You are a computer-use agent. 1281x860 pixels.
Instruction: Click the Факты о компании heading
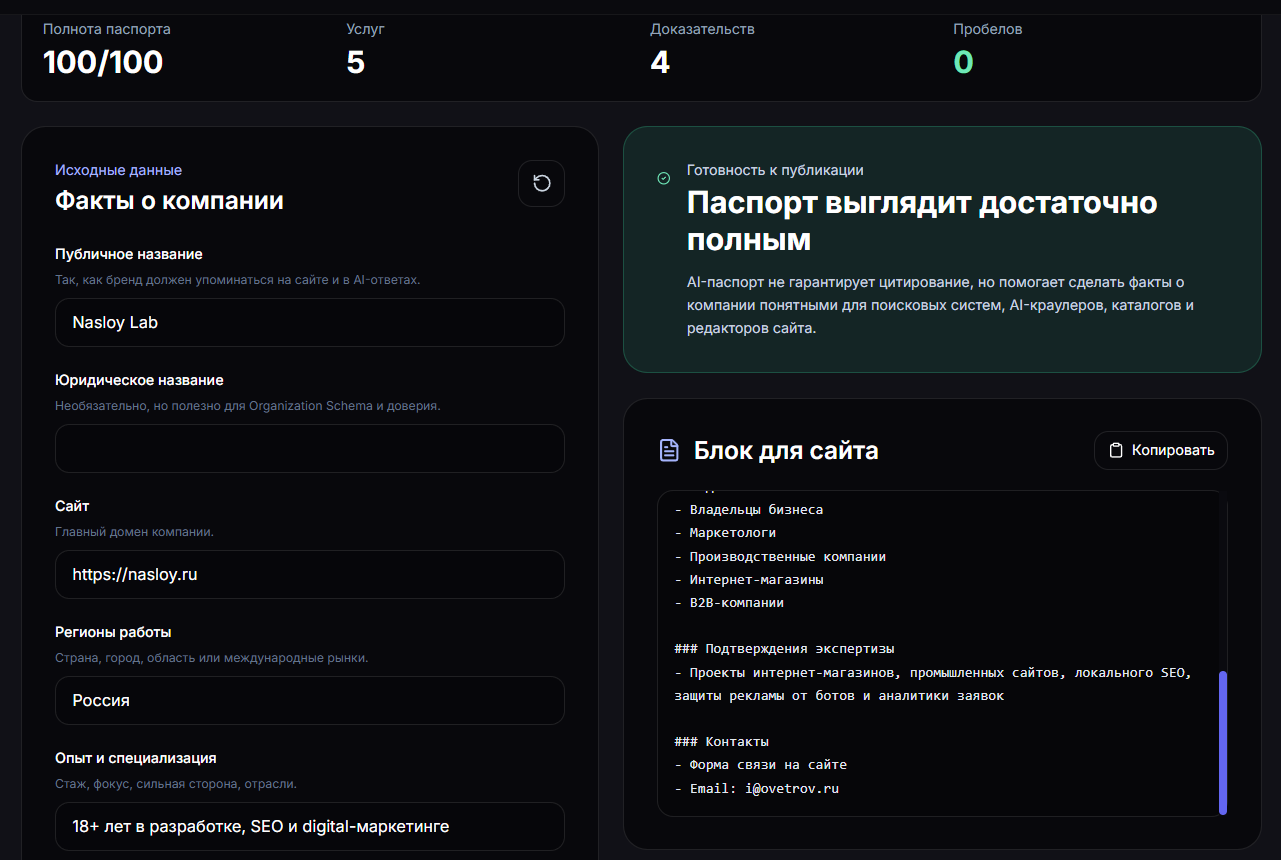point(169,200)
